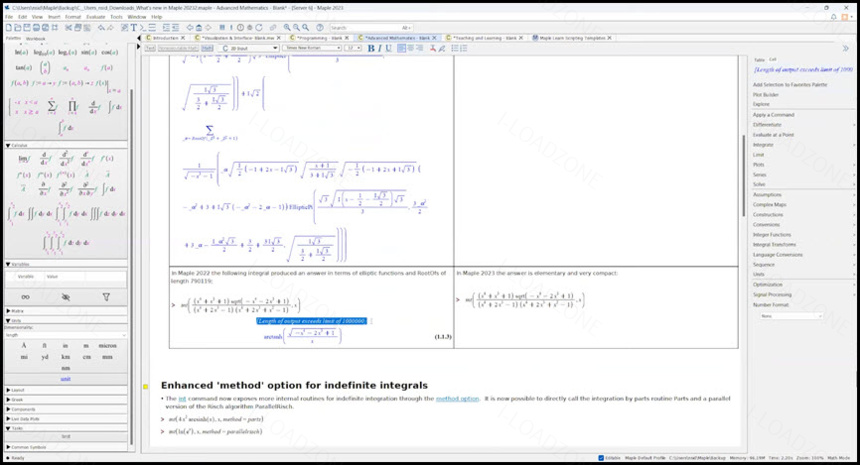Insert the triple integral f dx dy dz template
The width and height of the screenshot is (860, 465).
[108, 213]
